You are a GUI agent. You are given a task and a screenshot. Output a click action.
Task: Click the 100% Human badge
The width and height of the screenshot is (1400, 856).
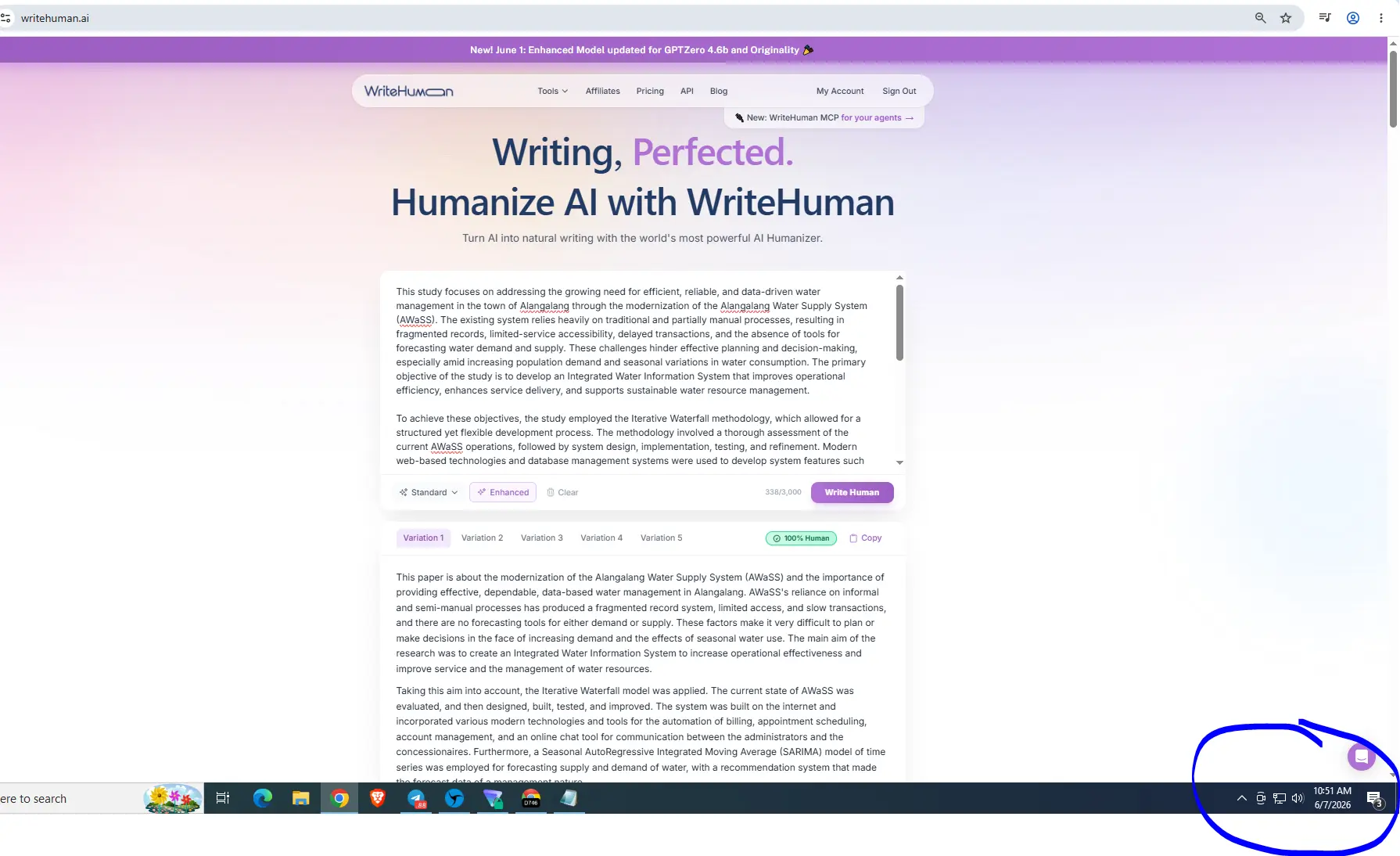[x=801, y=538]
